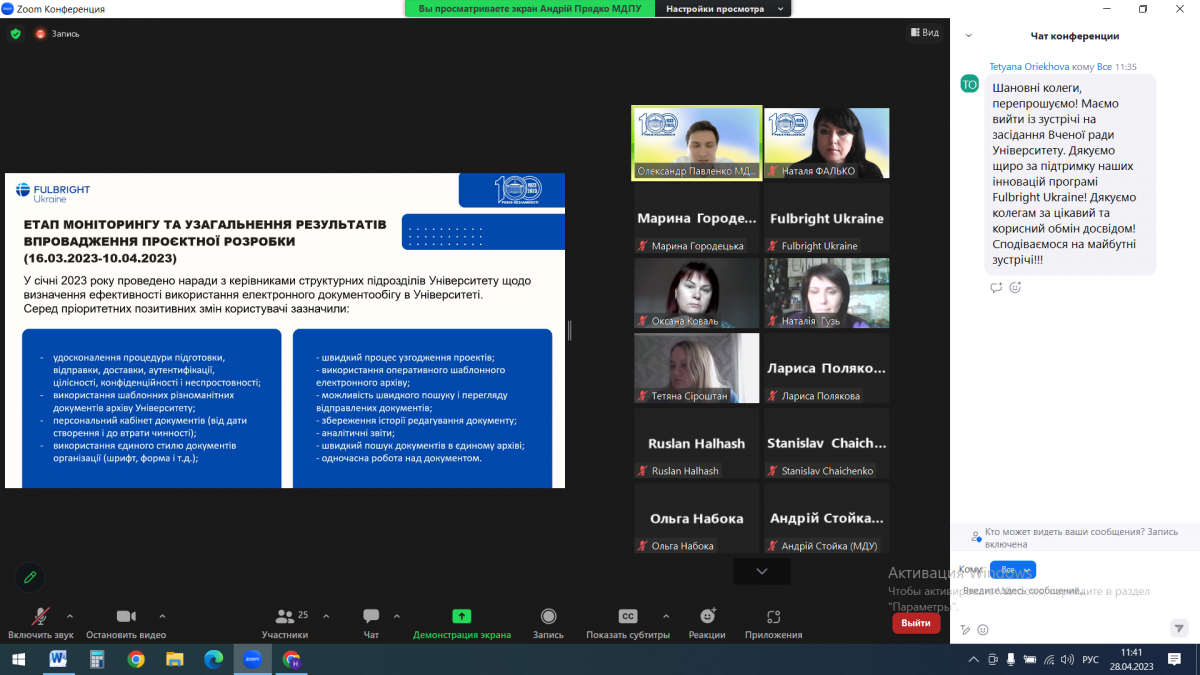Add reaction to Tetyana's chat message
Image resolution: width=1200 pixels, height=675 pixels.
coord(1015,288)
